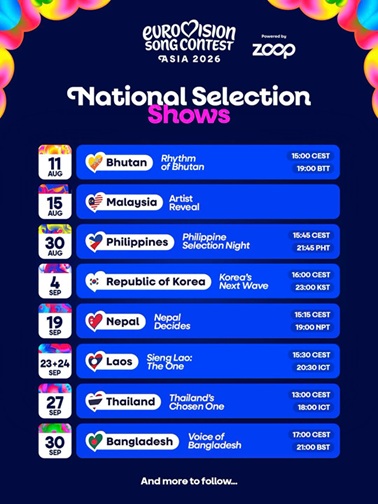Click the Malaysia country name pill
378x504 pixels.
(x=124, y=202)
